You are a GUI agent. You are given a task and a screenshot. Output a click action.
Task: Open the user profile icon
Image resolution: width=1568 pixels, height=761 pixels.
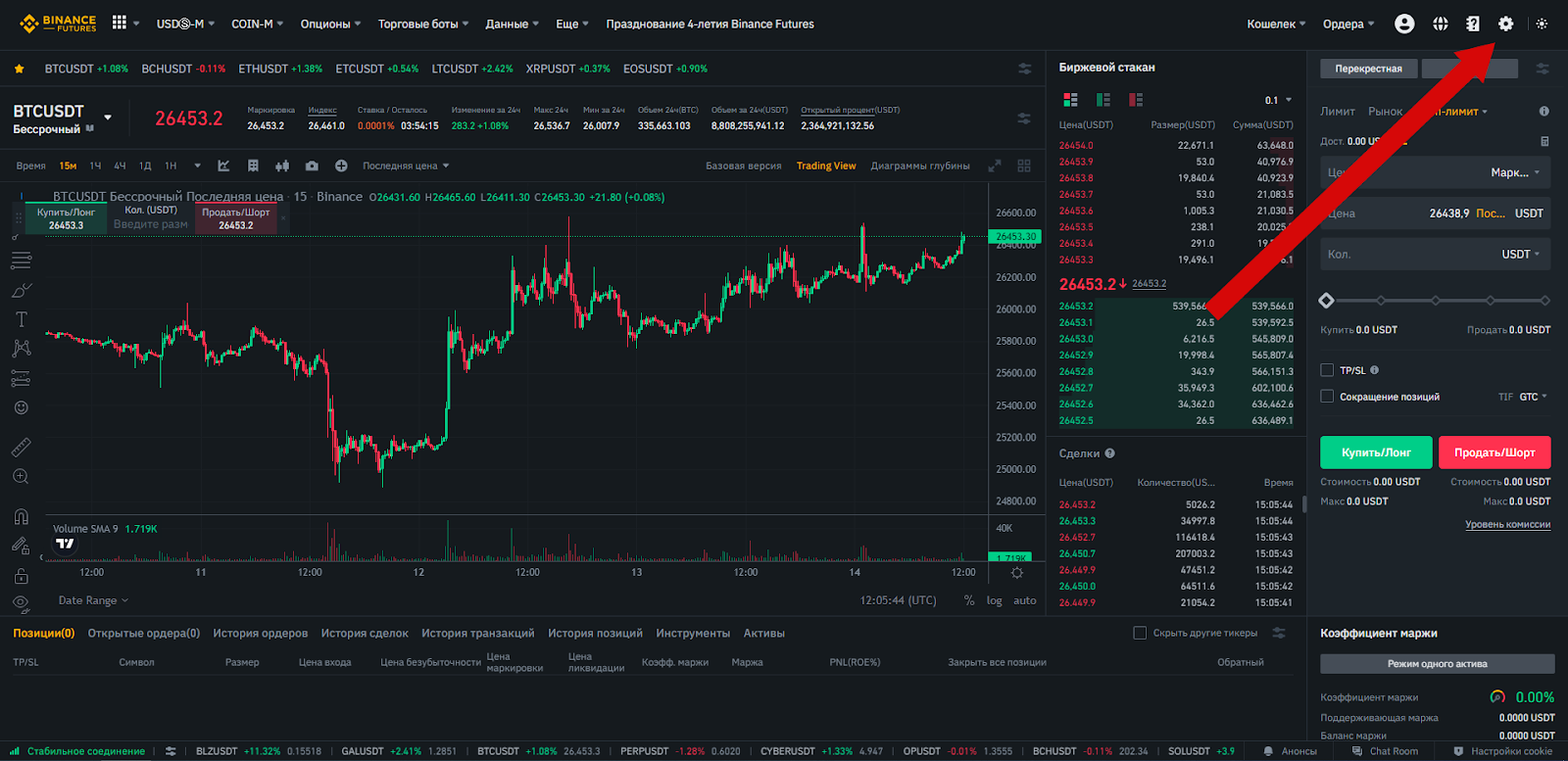coord(1404,24)
